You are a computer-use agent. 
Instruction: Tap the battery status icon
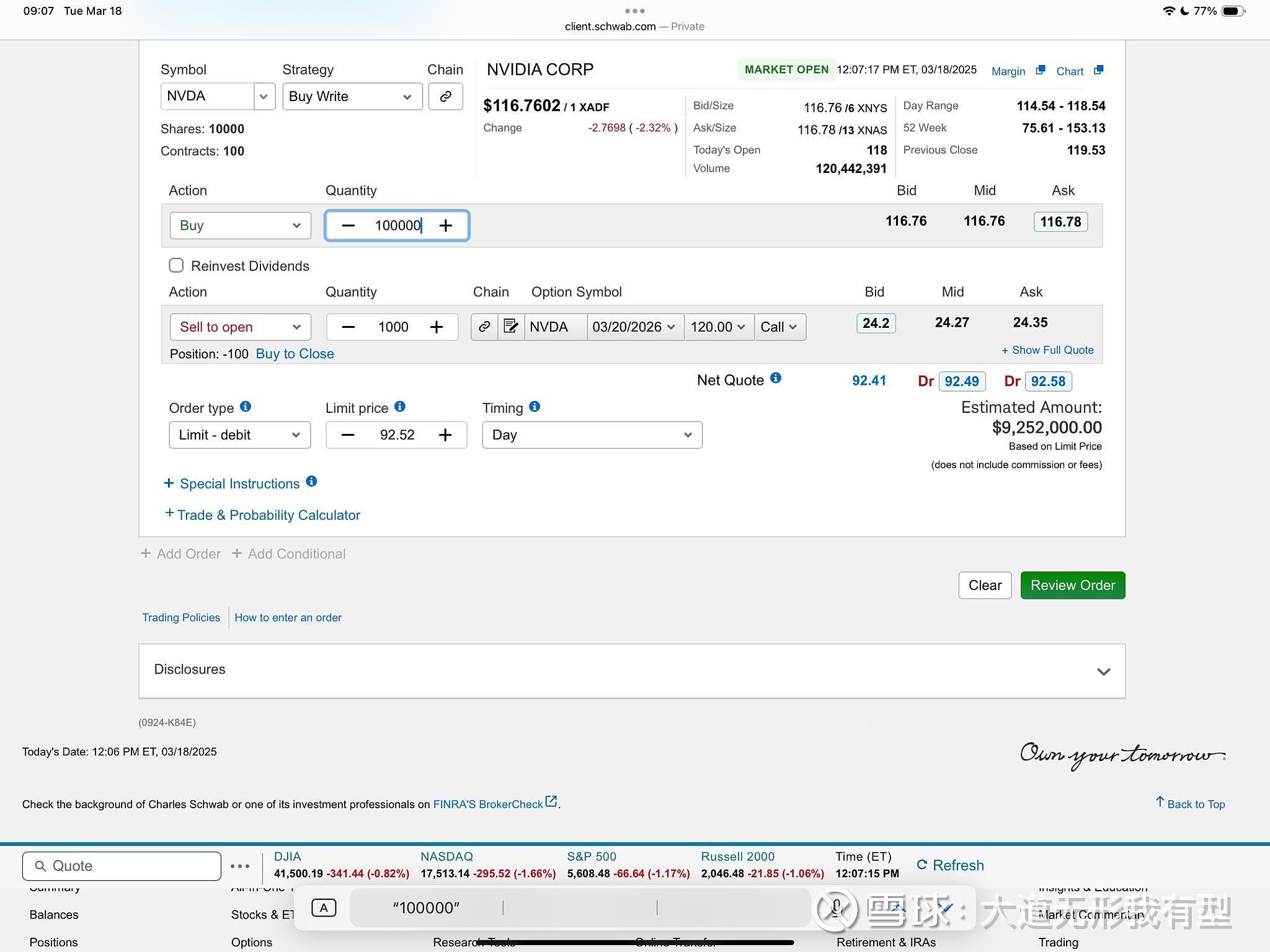(1233, 11)
